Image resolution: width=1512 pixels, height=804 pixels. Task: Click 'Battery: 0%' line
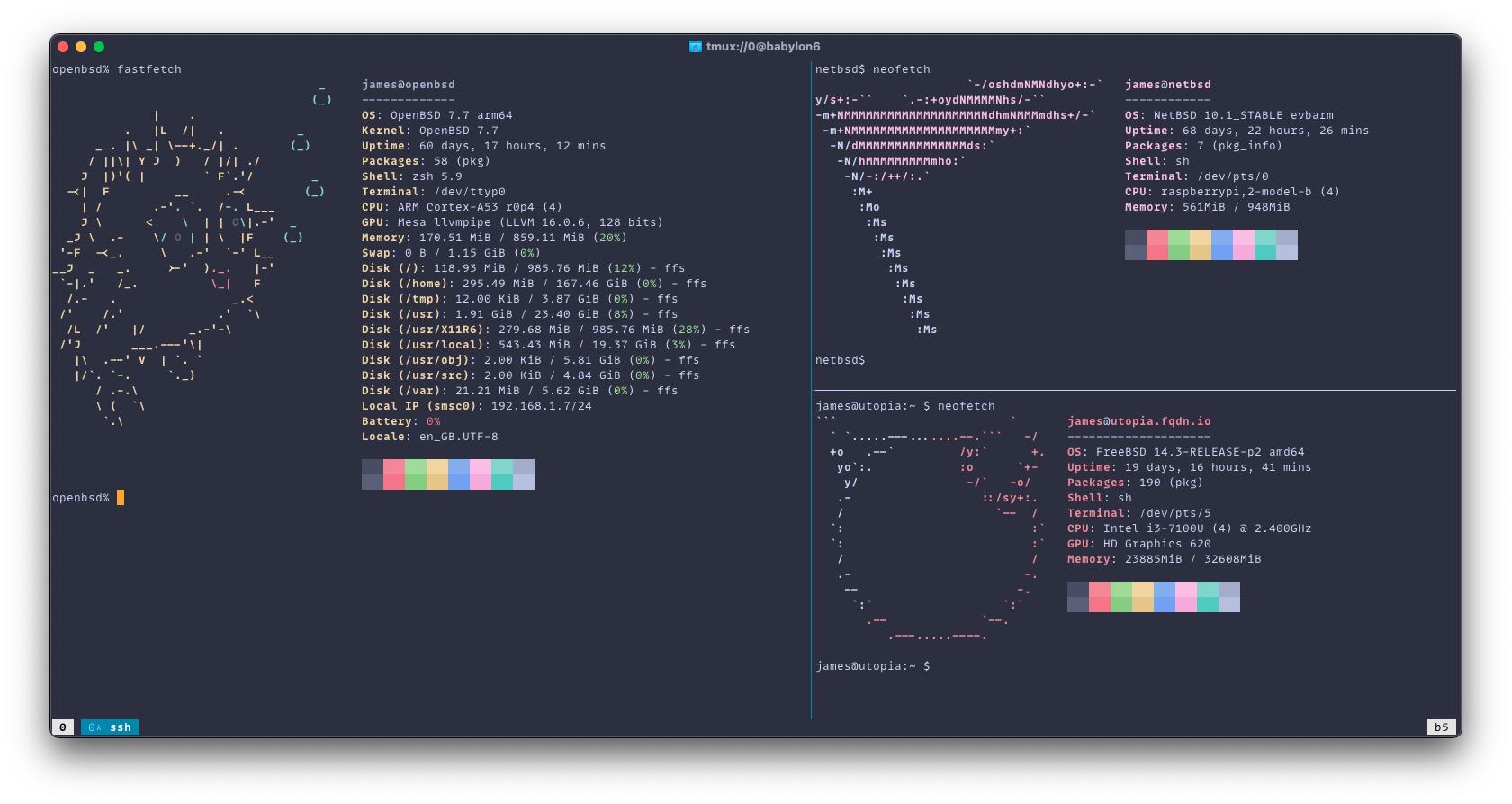[401, 421]
